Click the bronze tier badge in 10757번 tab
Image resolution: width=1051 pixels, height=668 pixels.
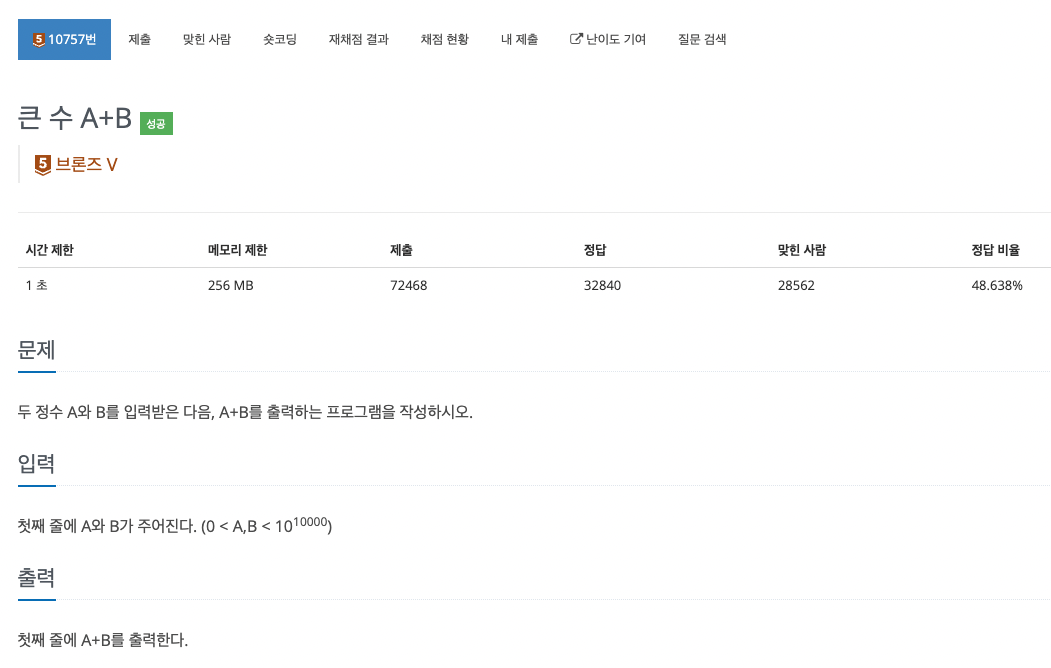click(x=39, y=40)
